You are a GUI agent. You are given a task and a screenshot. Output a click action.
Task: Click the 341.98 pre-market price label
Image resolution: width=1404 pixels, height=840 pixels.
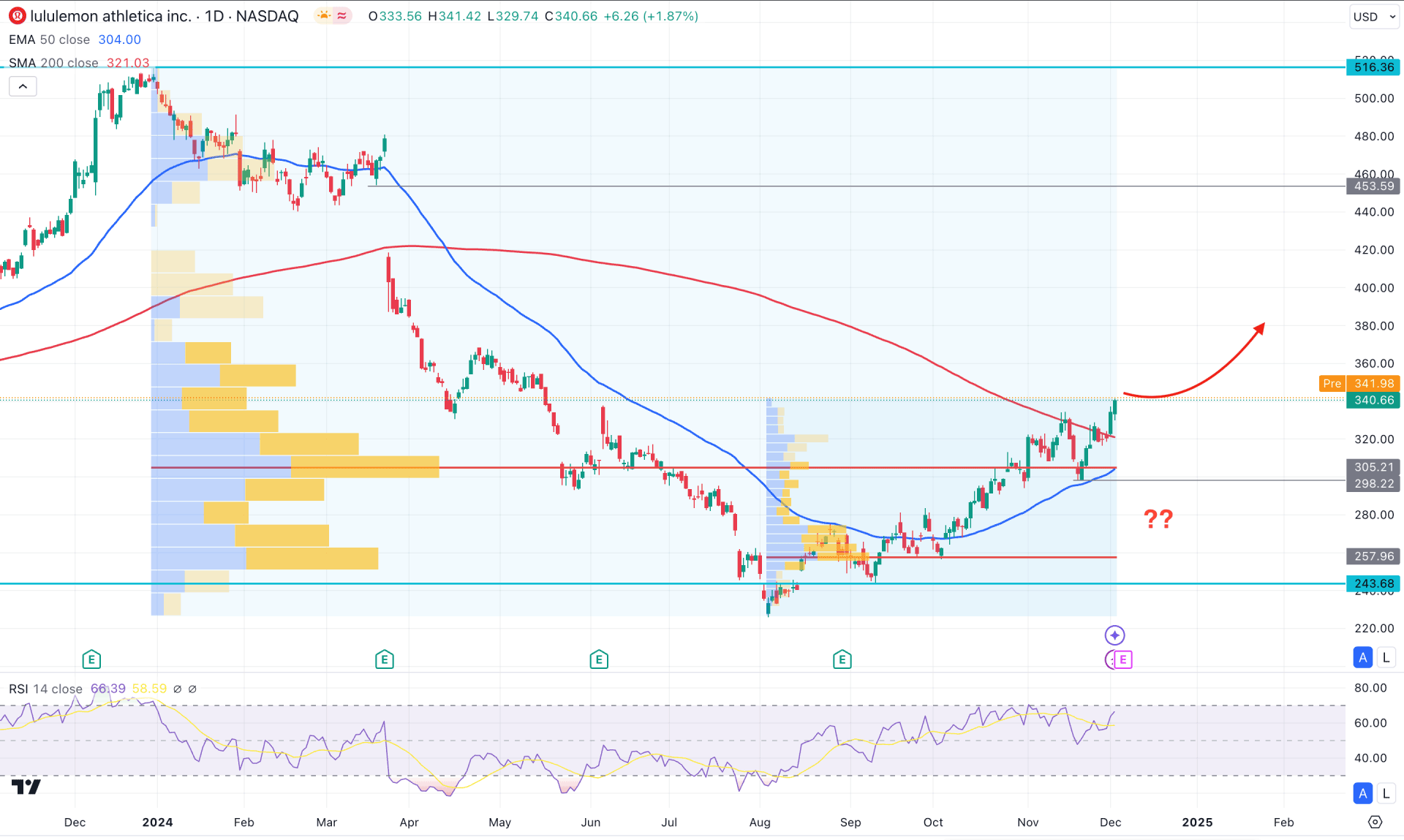tap(1373, 384)
